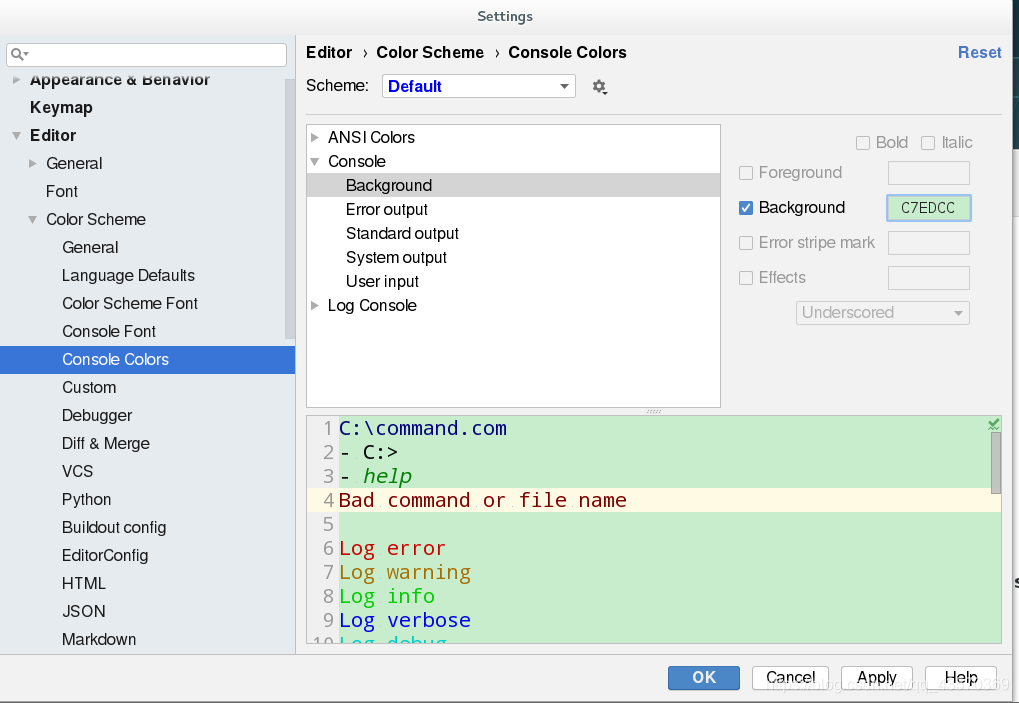Click the search magnifier icon

19,54
